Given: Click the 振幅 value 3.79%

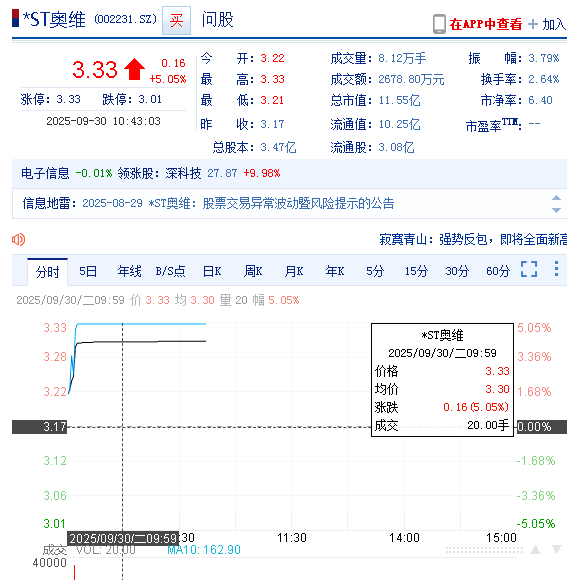Looking at the screenshot, I should coord(544,58).
